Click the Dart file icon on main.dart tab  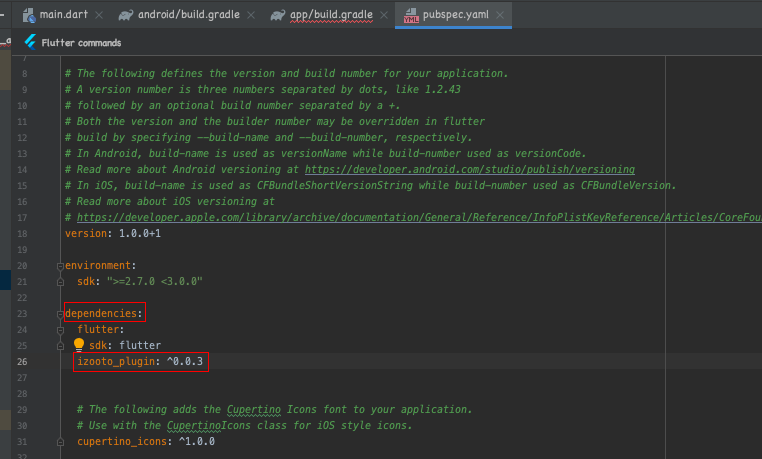[x=29, y=15]
